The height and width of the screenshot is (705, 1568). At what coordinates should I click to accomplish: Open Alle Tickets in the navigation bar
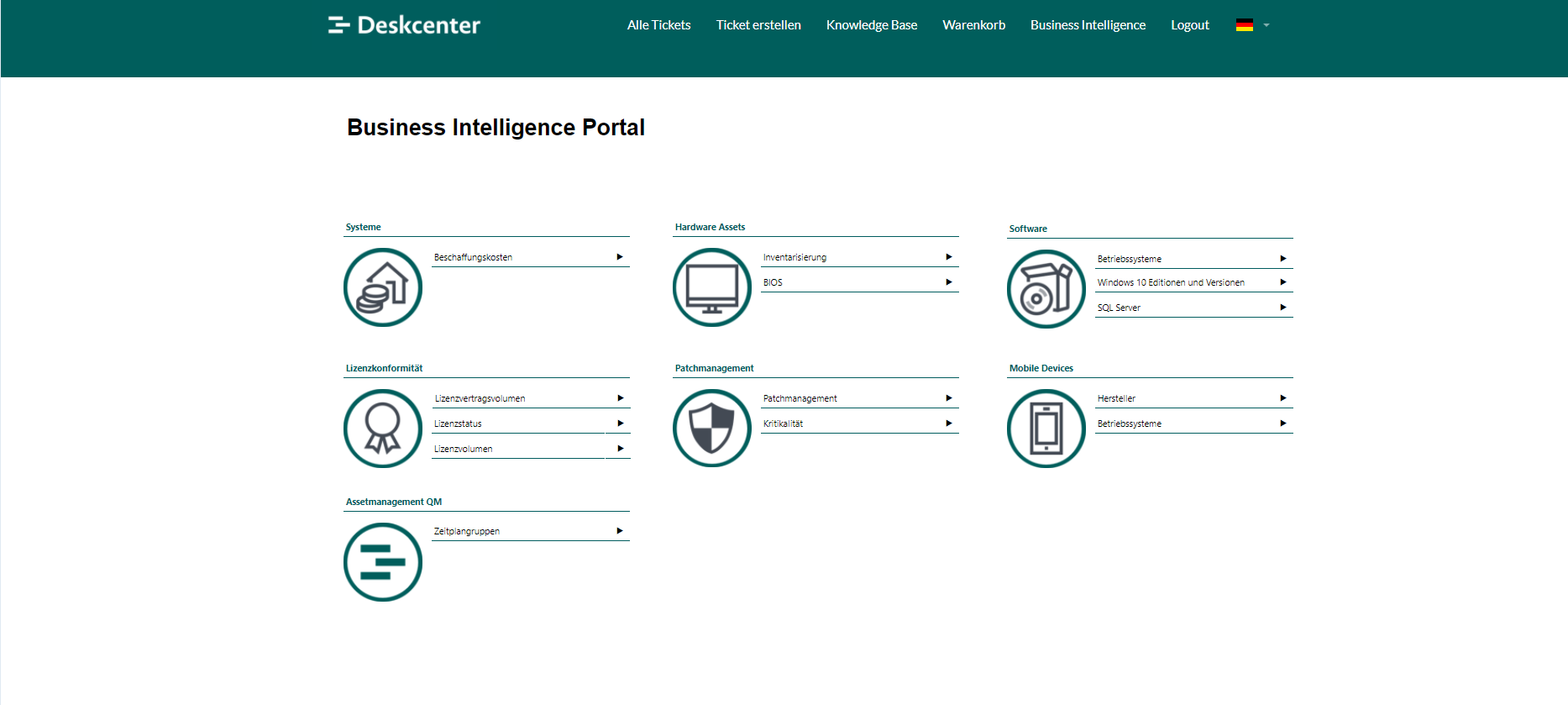(659, 25)
